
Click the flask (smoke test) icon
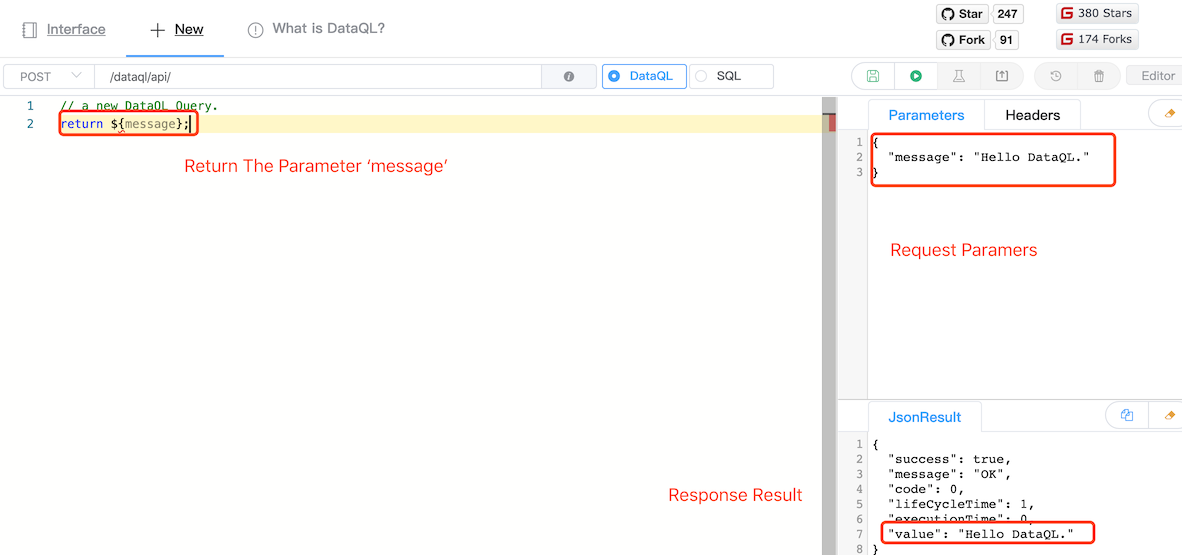pos(959,76)
